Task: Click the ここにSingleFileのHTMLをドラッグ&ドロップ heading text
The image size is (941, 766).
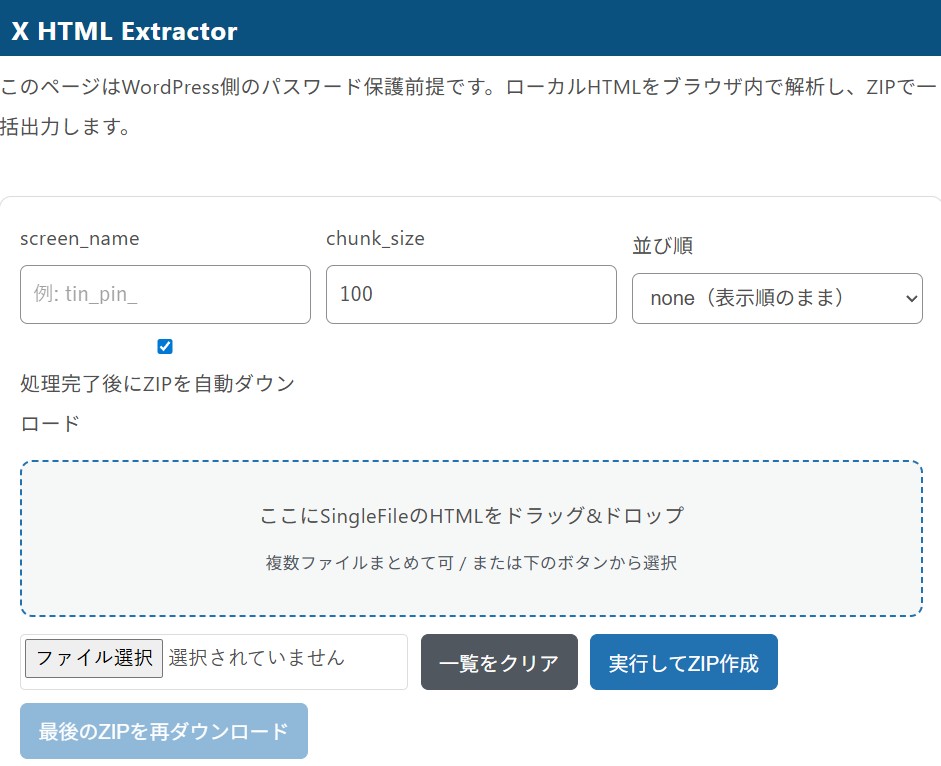Action: [x=471, y=516]
